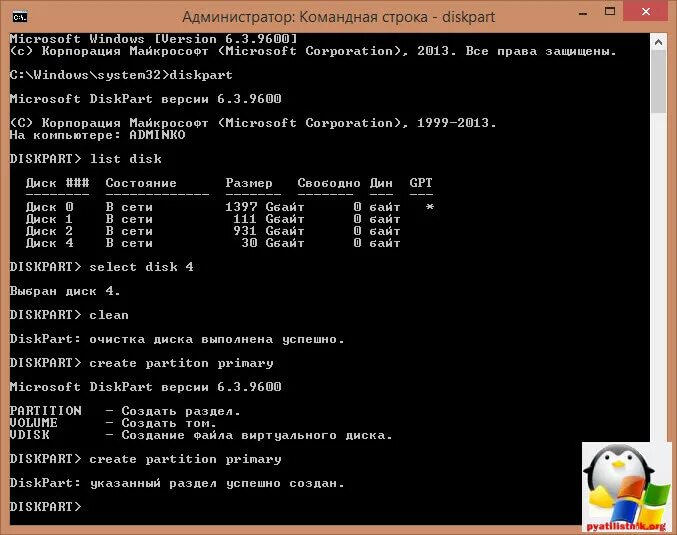Click the '931 Gбайт' size value
Image resolution: width=677 pixels, height=535 pixels.
[269, 231]
